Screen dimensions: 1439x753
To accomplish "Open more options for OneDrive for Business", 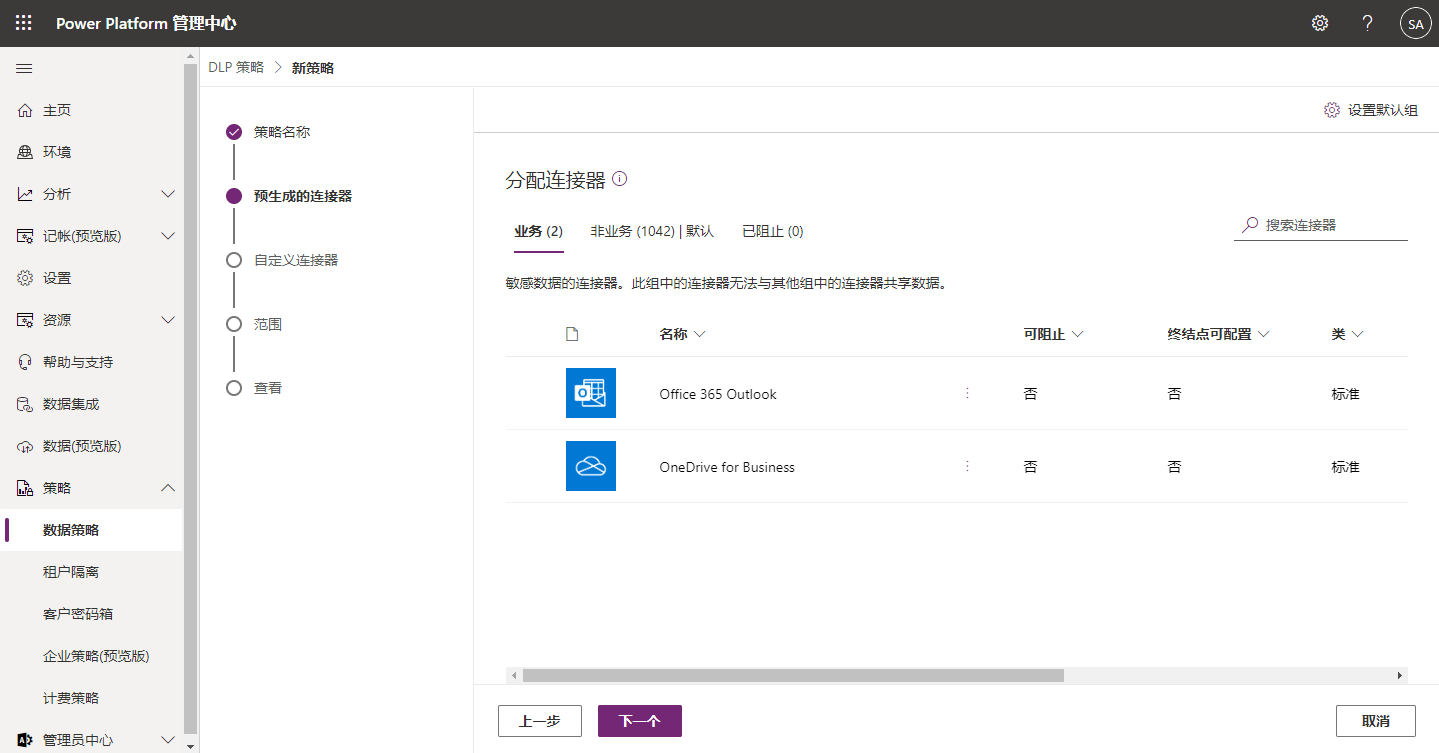I will pyautogui.click(x=967, y=467).
